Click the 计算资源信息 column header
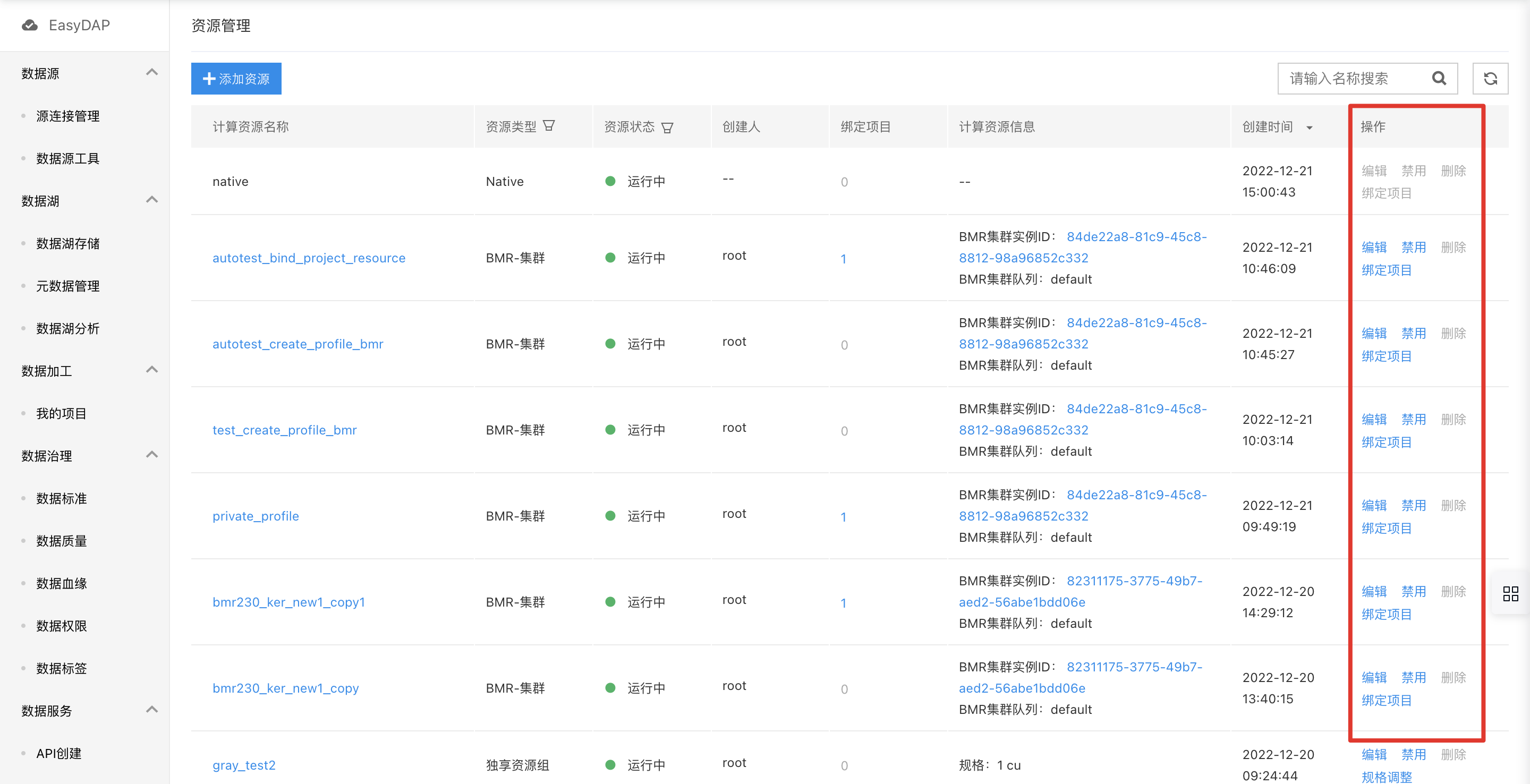The width and height of the screenshot is (1530, 784). (x=997, y=126)
